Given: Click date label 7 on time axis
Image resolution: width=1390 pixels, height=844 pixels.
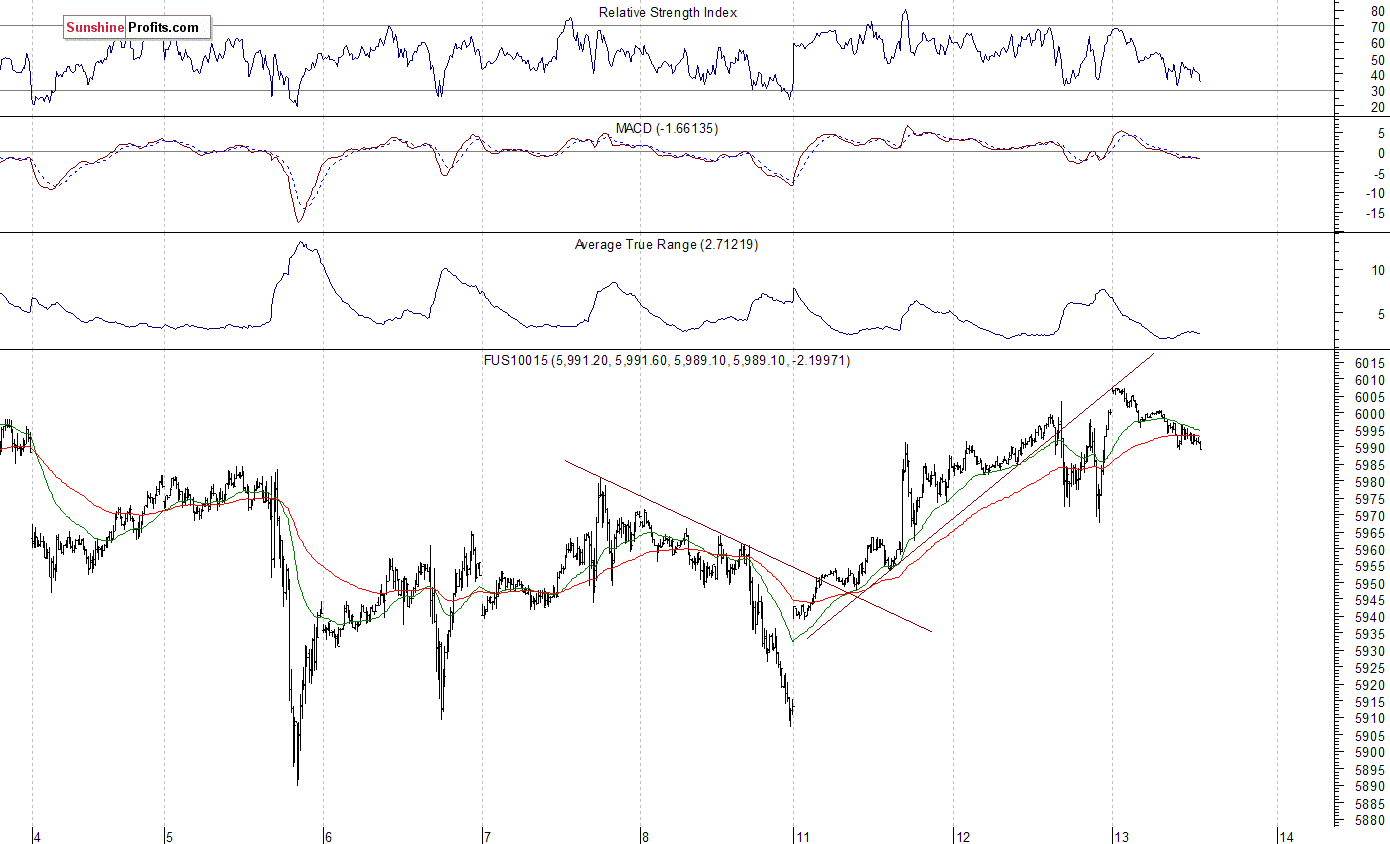Looking at the screenshot, I should pos(487,836).
